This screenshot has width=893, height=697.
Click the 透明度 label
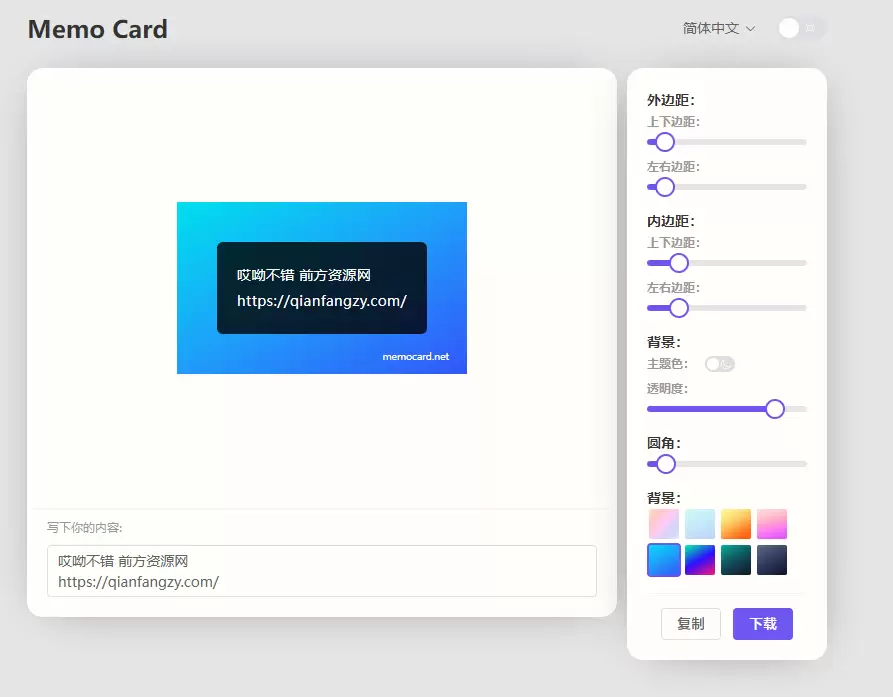click(667, 388)
